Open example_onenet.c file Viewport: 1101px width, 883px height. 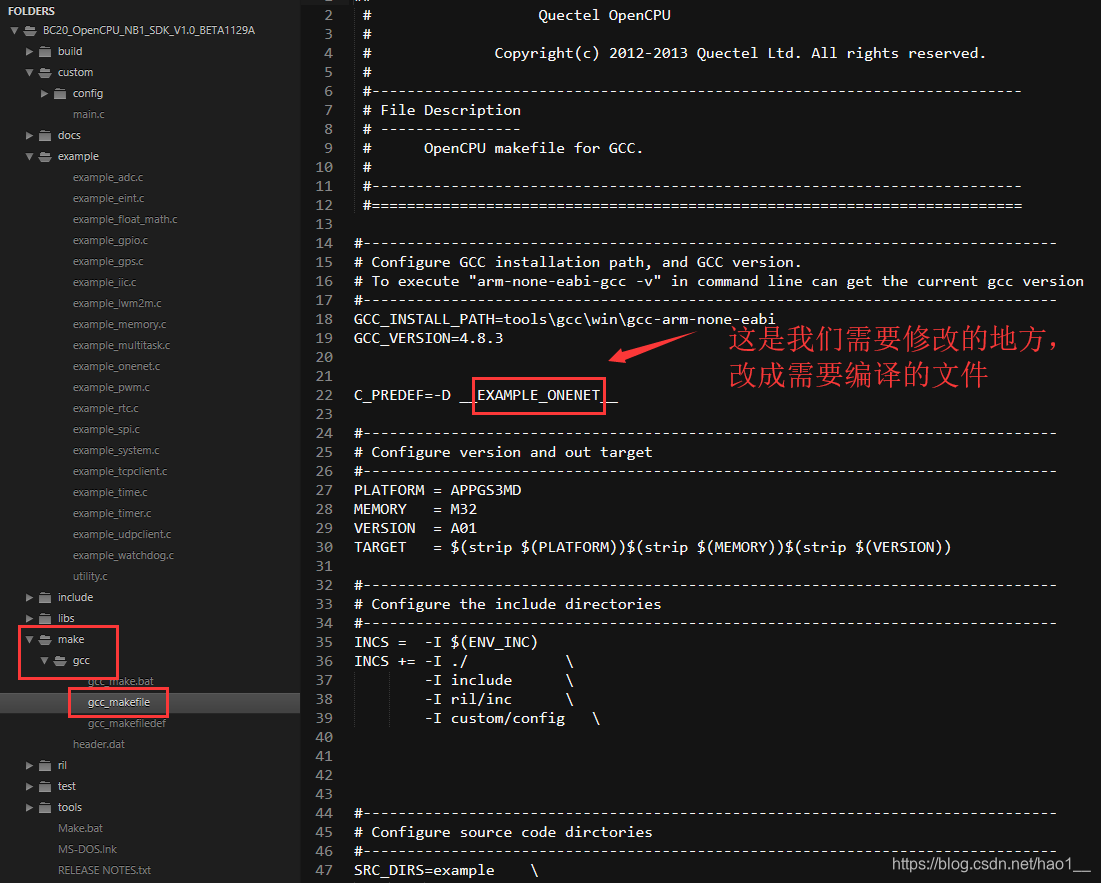[x=117, y=367]
